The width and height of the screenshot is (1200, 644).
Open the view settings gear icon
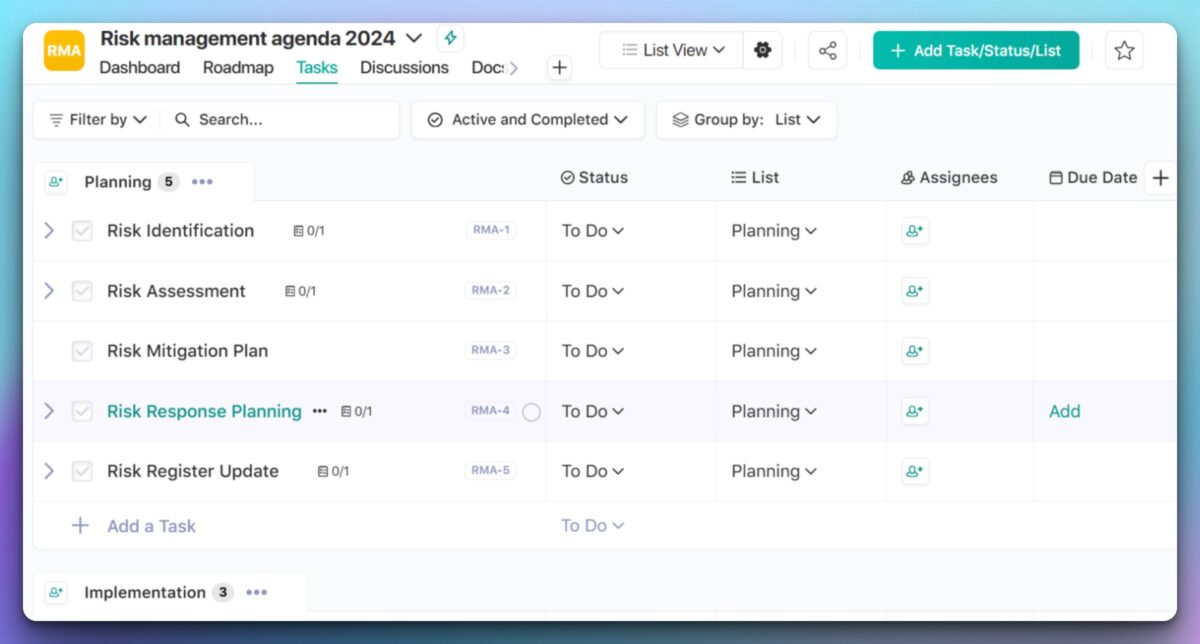(763, 49)
